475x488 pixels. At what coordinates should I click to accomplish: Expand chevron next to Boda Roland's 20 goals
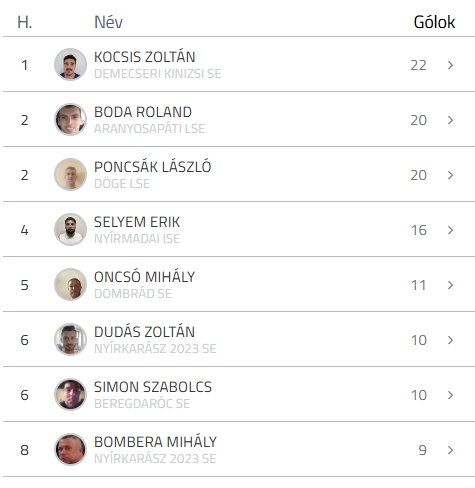pyautogui.click(x=450, y=120)
